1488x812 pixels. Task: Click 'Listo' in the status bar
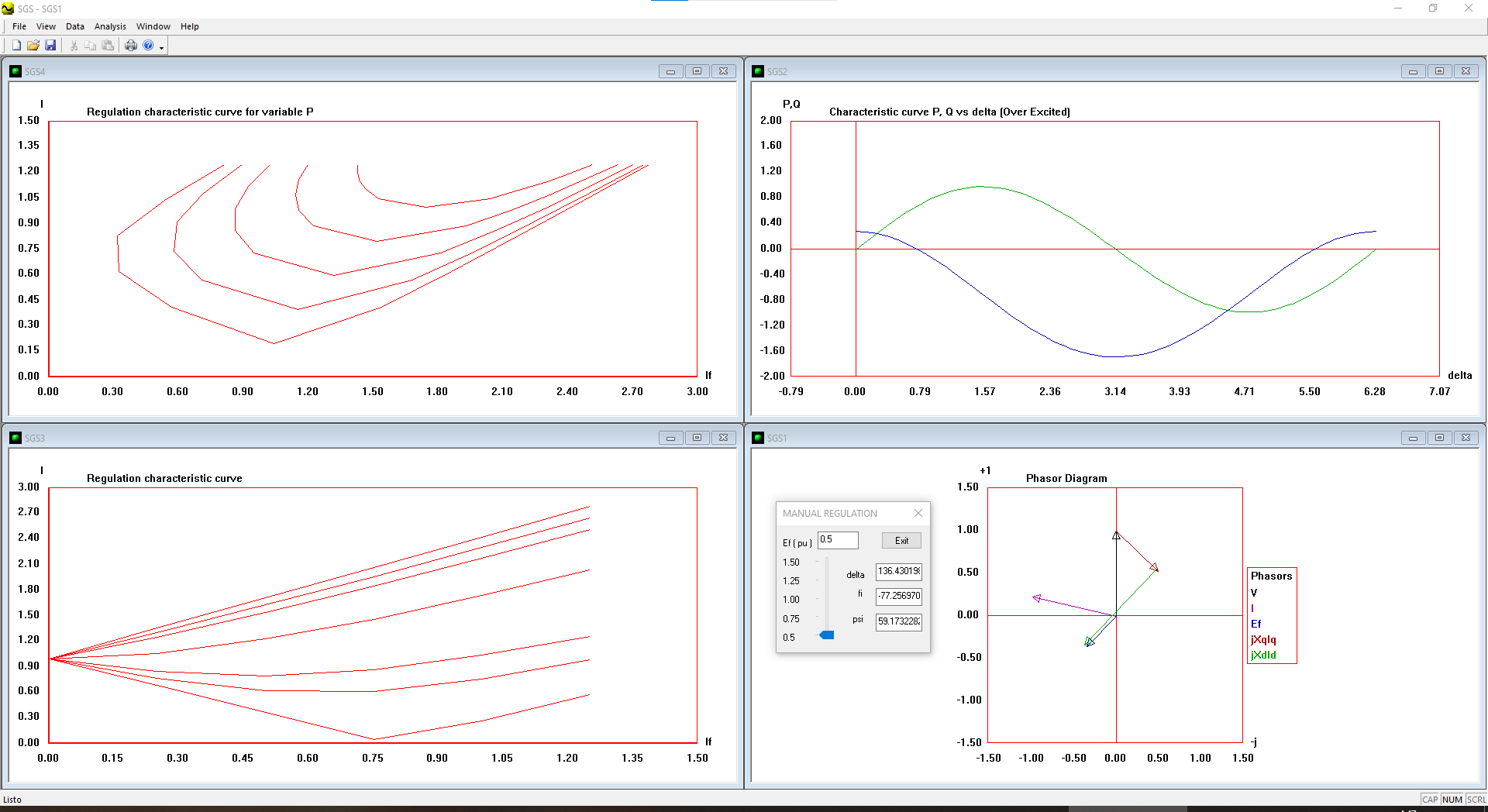[x=12, y=800]
